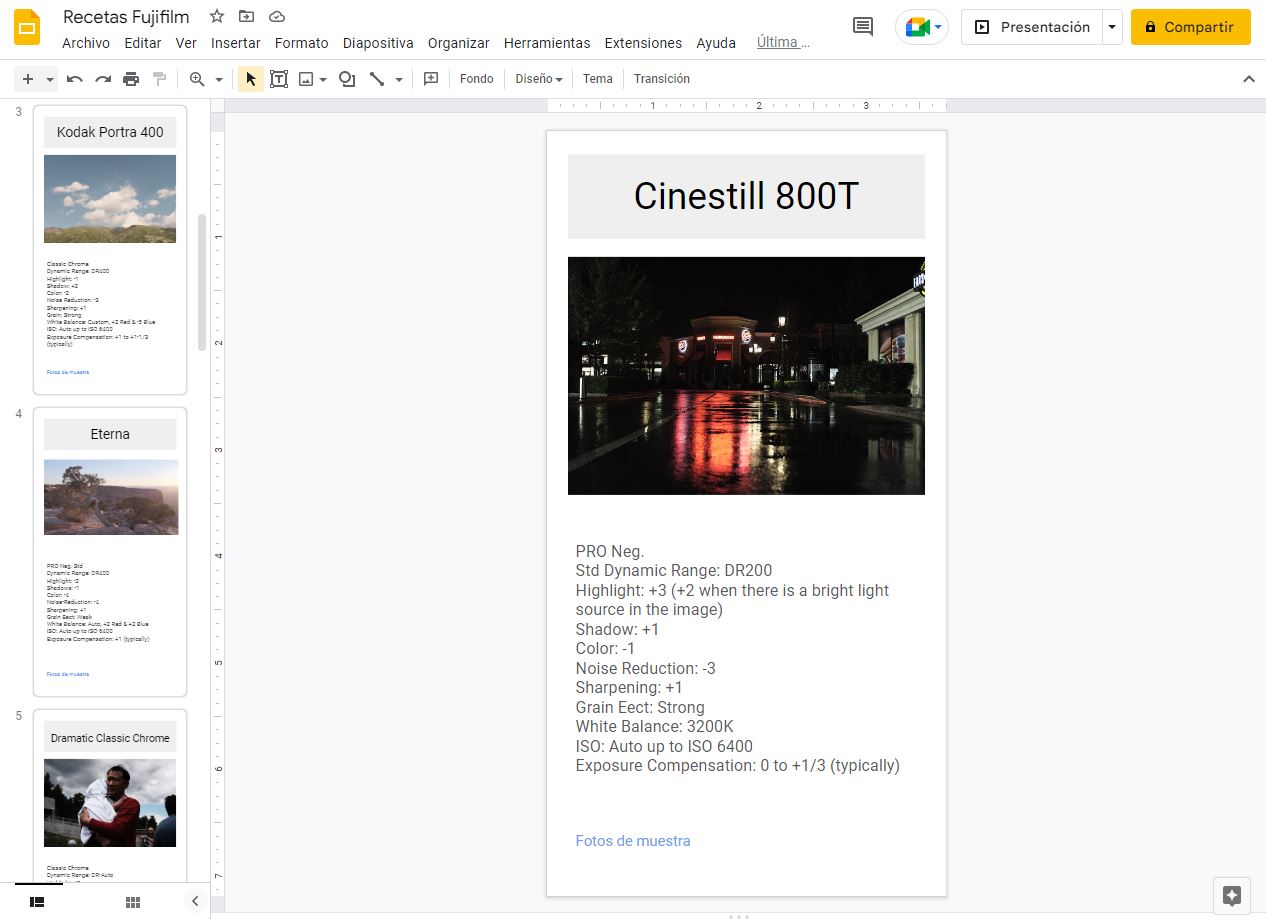Open the Formato menu

[302, 43]
